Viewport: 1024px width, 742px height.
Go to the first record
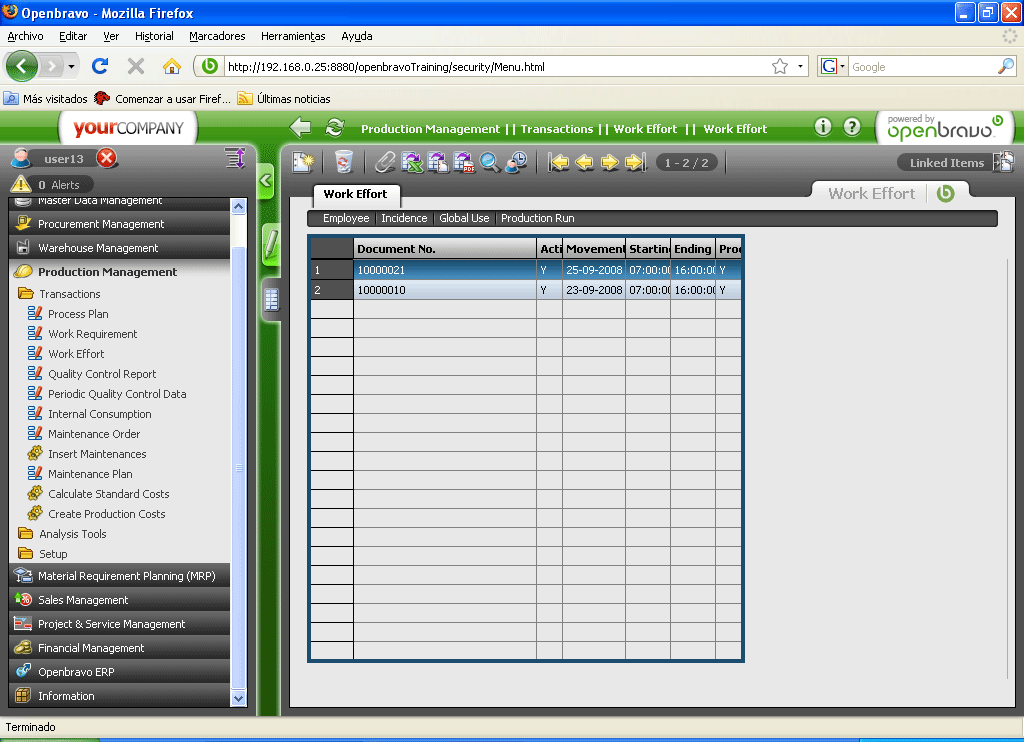(x=559, y=162)
